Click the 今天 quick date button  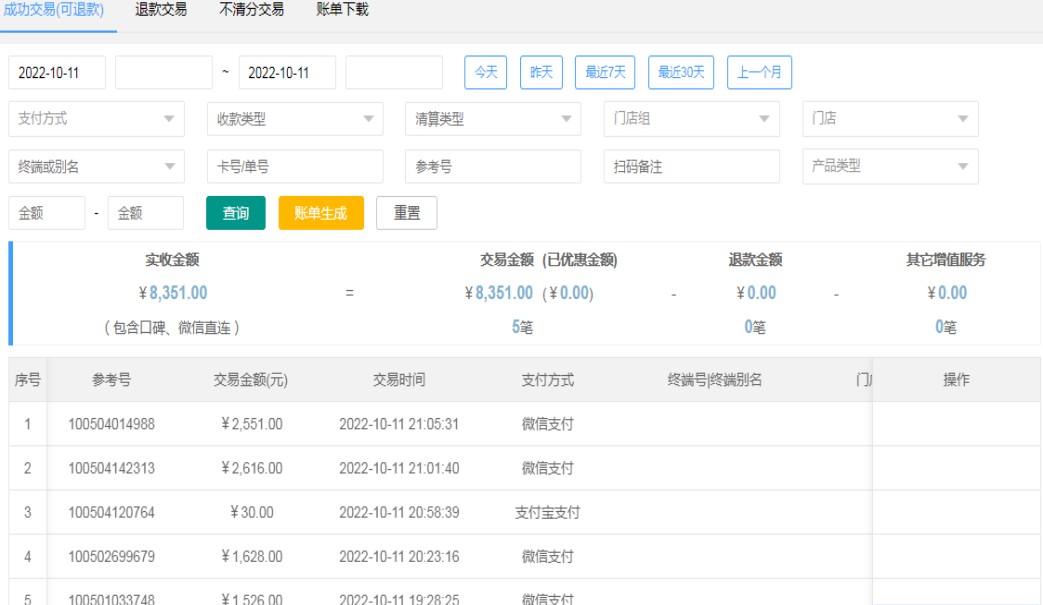pos(486,72)
